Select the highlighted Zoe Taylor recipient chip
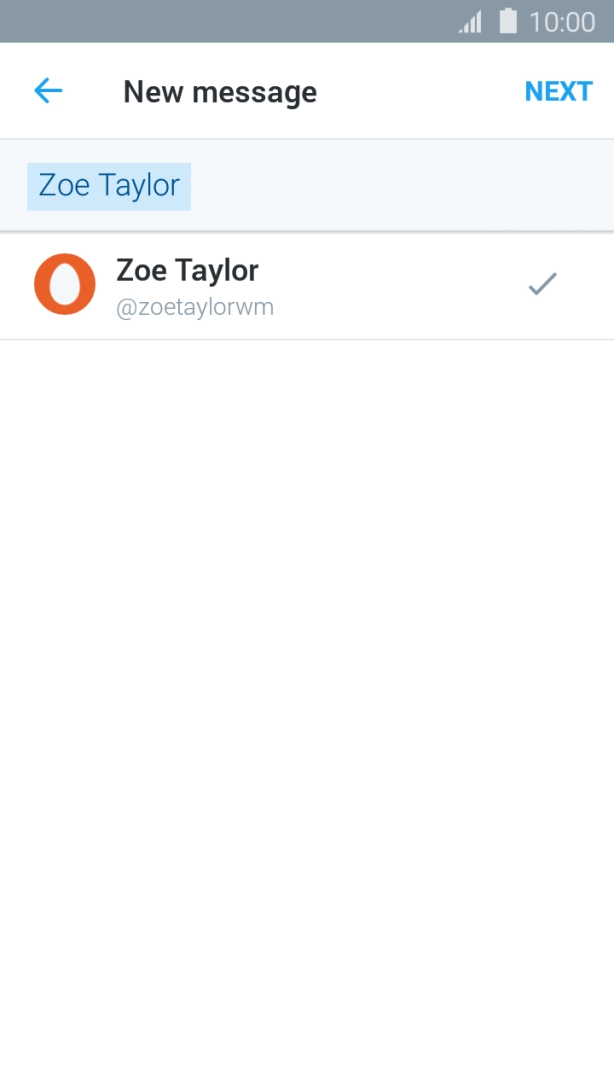 tap(109, 186)
